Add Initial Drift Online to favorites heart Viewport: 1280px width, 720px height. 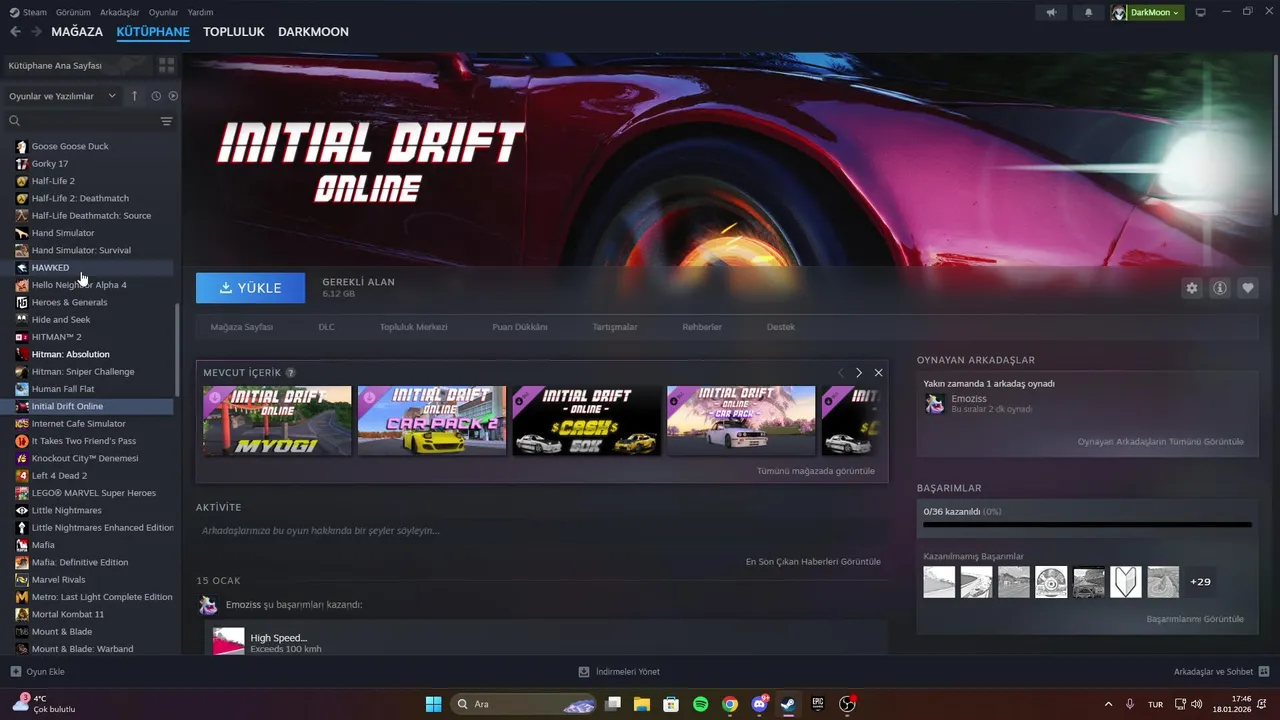coord(1248,288)
